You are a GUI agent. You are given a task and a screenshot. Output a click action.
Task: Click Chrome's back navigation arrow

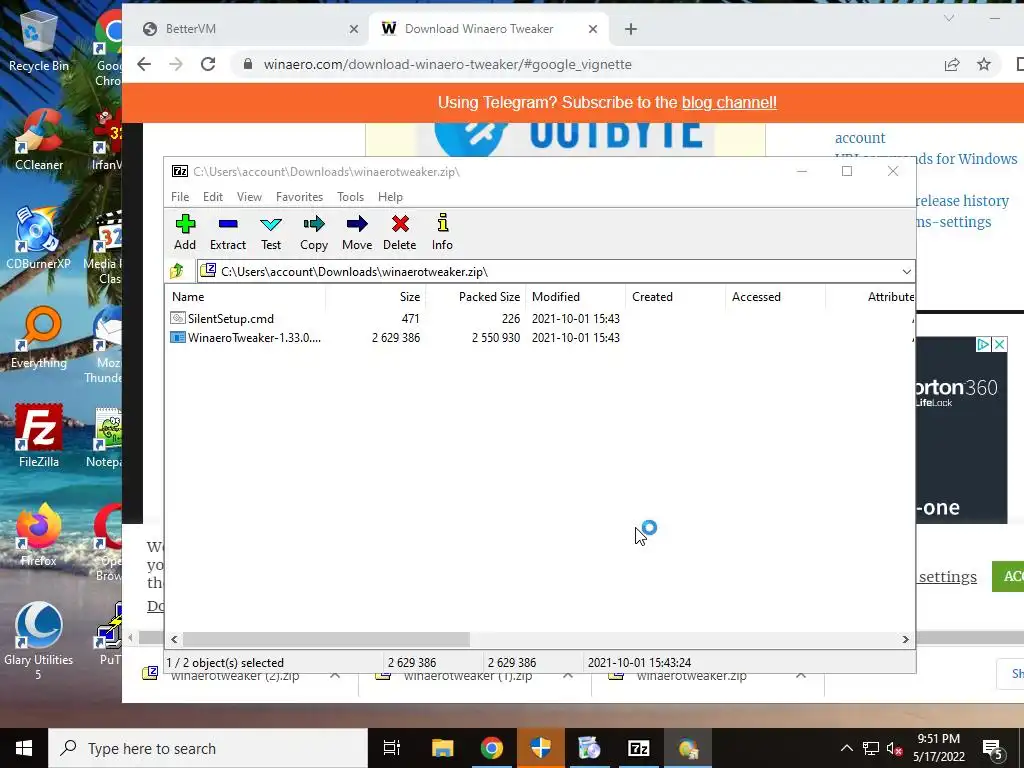point(144,64)
